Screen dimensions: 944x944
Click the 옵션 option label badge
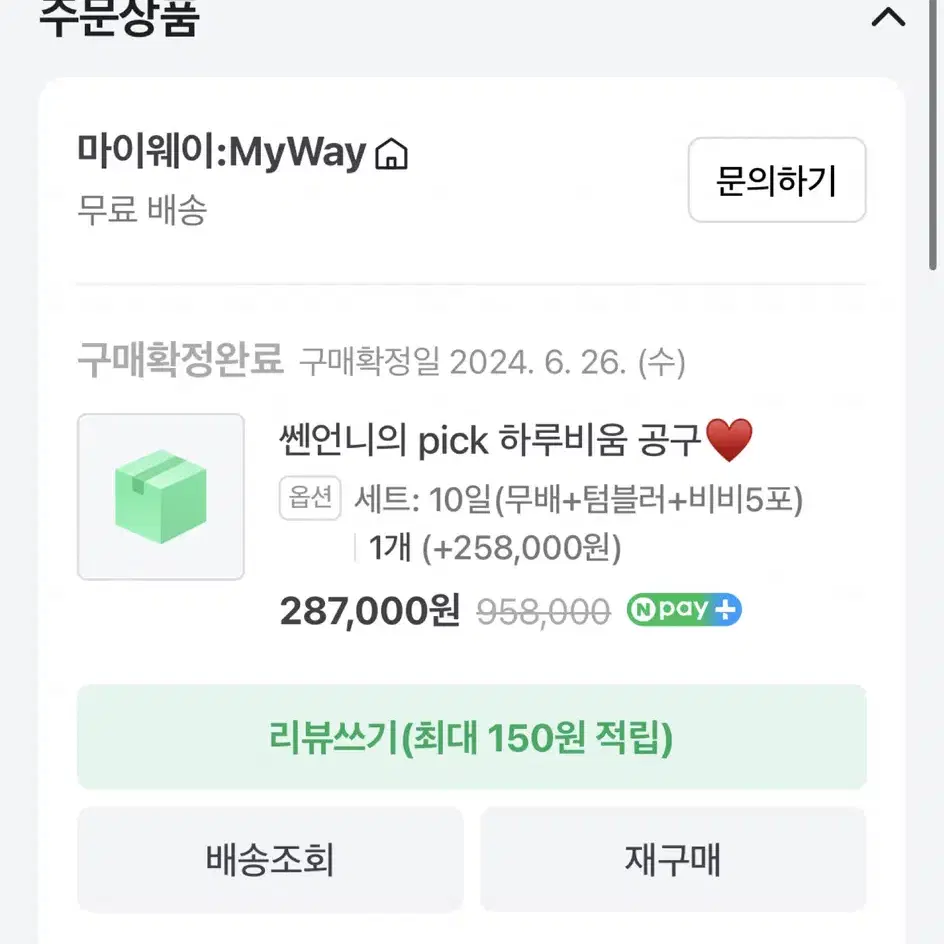310,498
